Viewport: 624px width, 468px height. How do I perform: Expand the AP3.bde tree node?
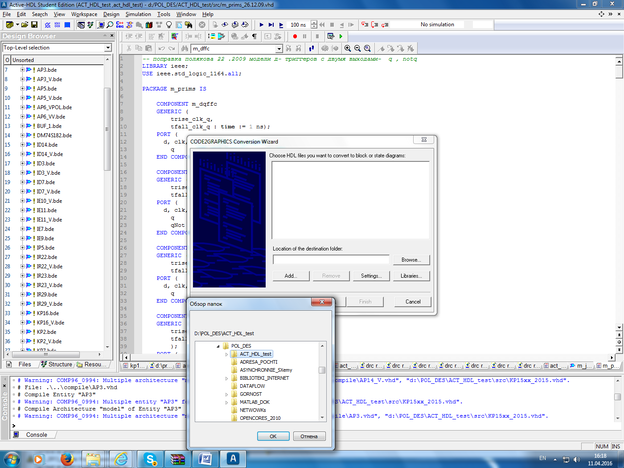click(x=23, y=70)
